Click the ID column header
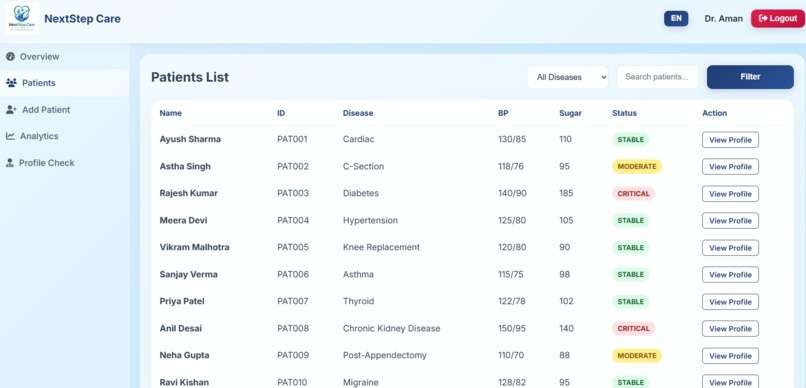This screenshot has width=806, height=388. pos(281,113)
